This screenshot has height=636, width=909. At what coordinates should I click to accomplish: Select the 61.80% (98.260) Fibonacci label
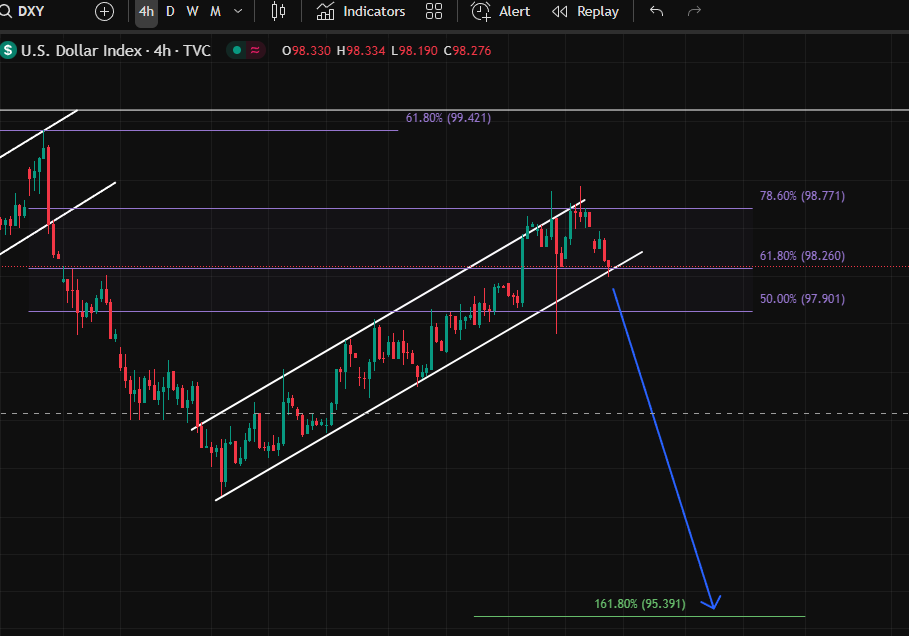click(802, 256)
